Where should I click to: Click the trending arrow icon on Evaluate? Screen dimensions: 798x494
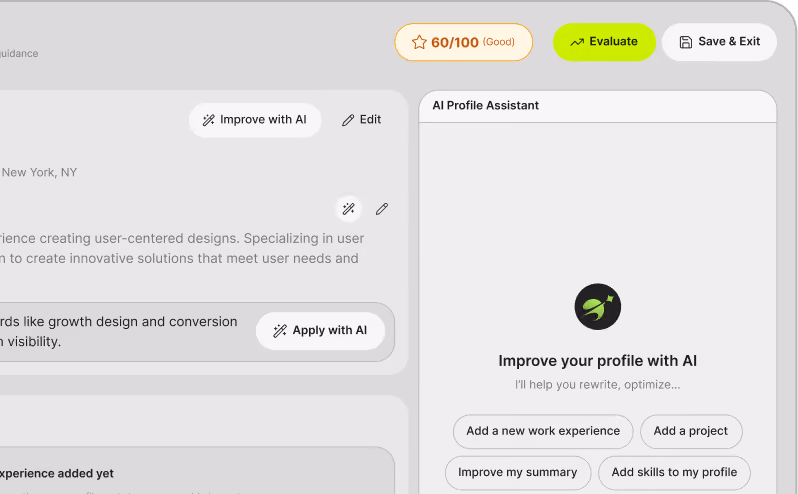pyautogui.click(x=577, y=42)
